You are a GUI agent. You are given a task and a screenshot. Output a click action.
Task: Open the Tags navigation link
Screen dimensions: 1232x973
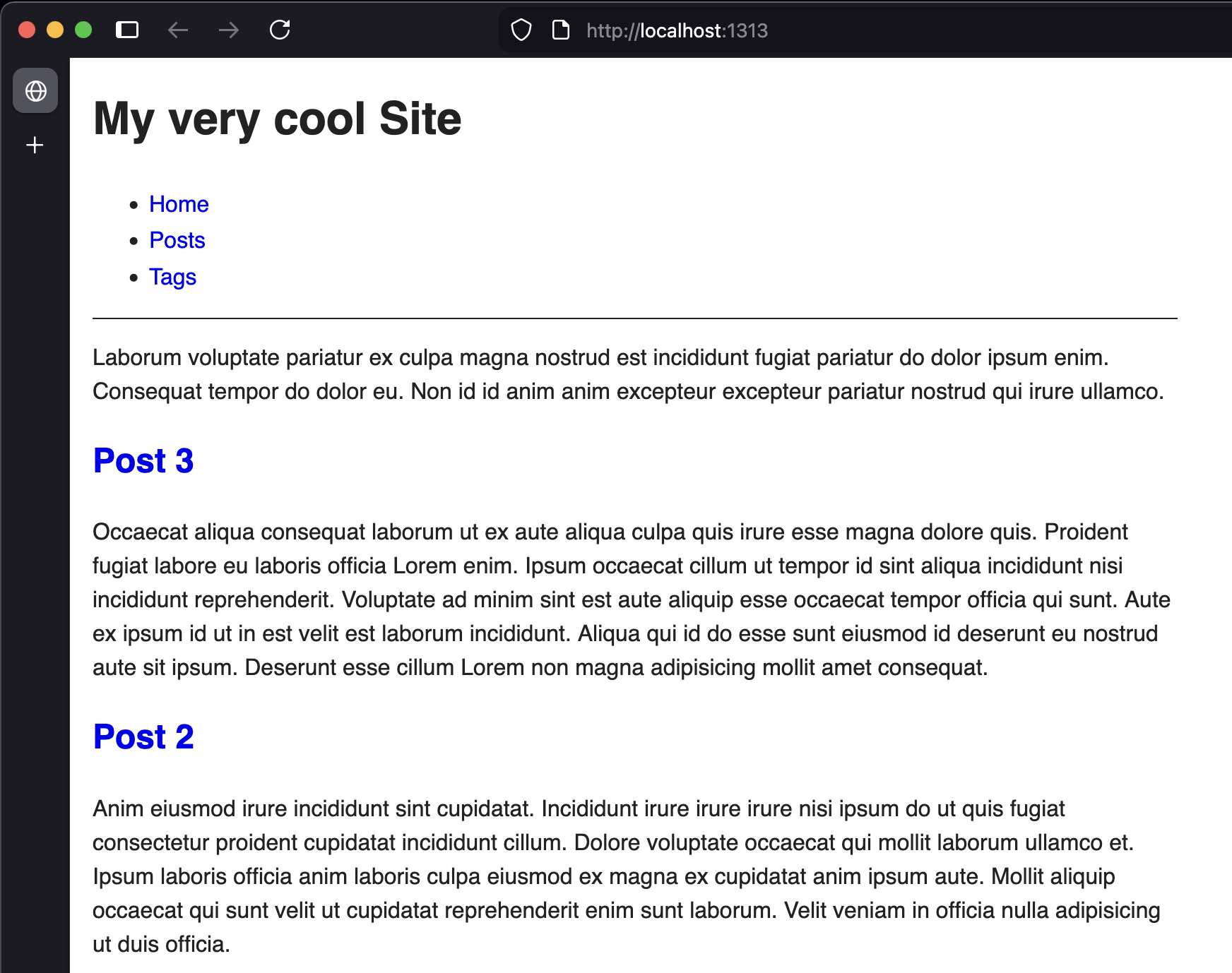click(x=172, y=277)
